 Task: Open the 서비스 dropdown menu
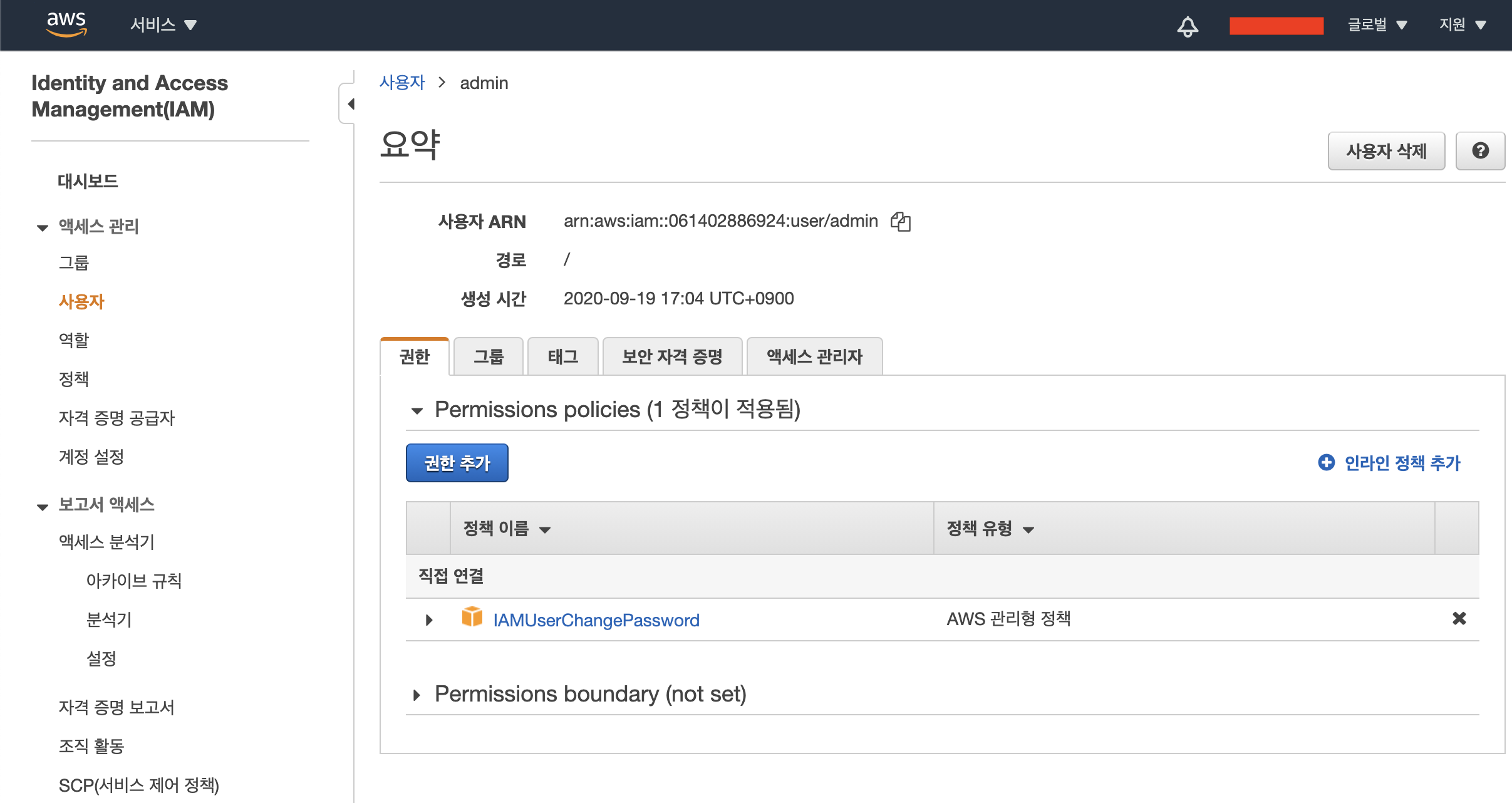[163, 25]
